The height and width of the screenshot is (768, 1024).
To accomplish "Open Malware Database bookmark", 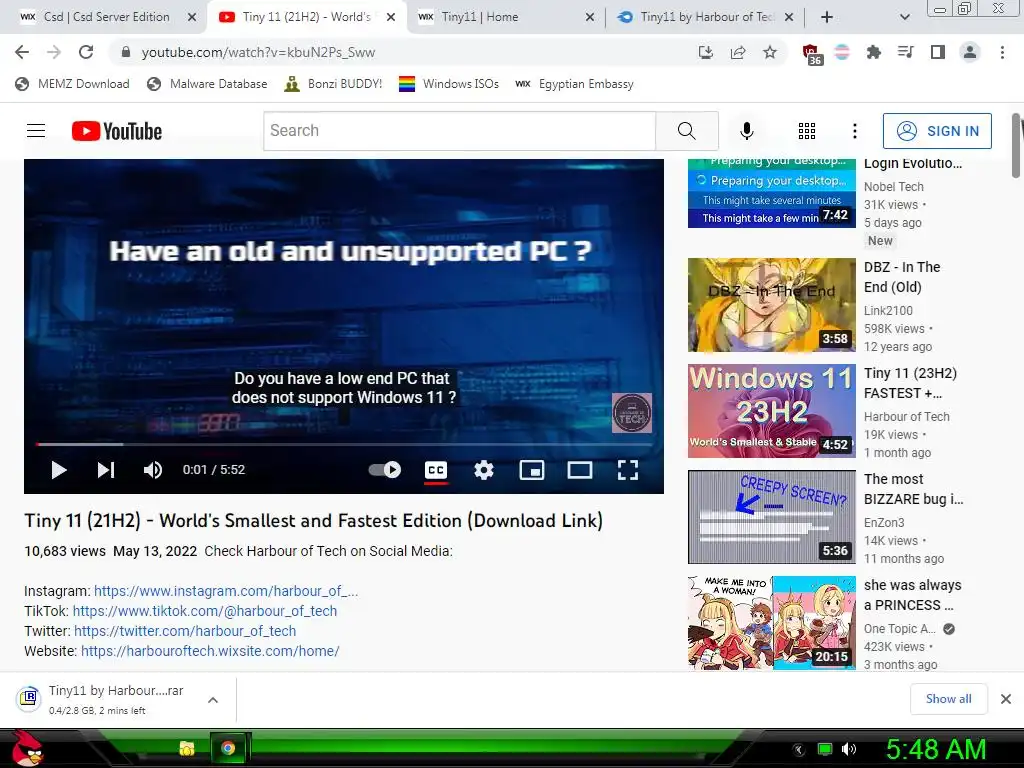I will pos(207,84).
